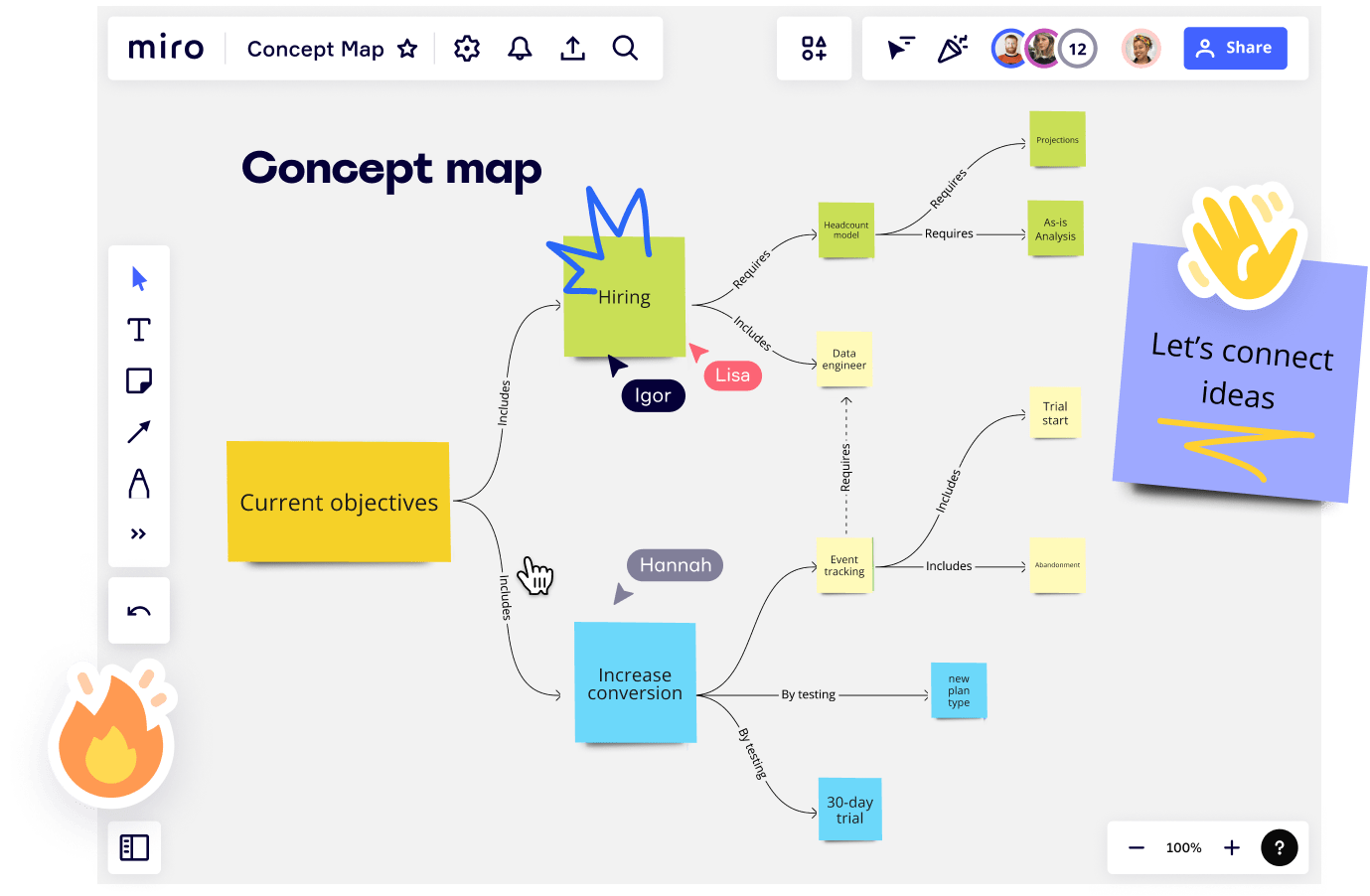Click the Concept map heading text
The image size is (1370, 896).
click(x=391, y=169)
